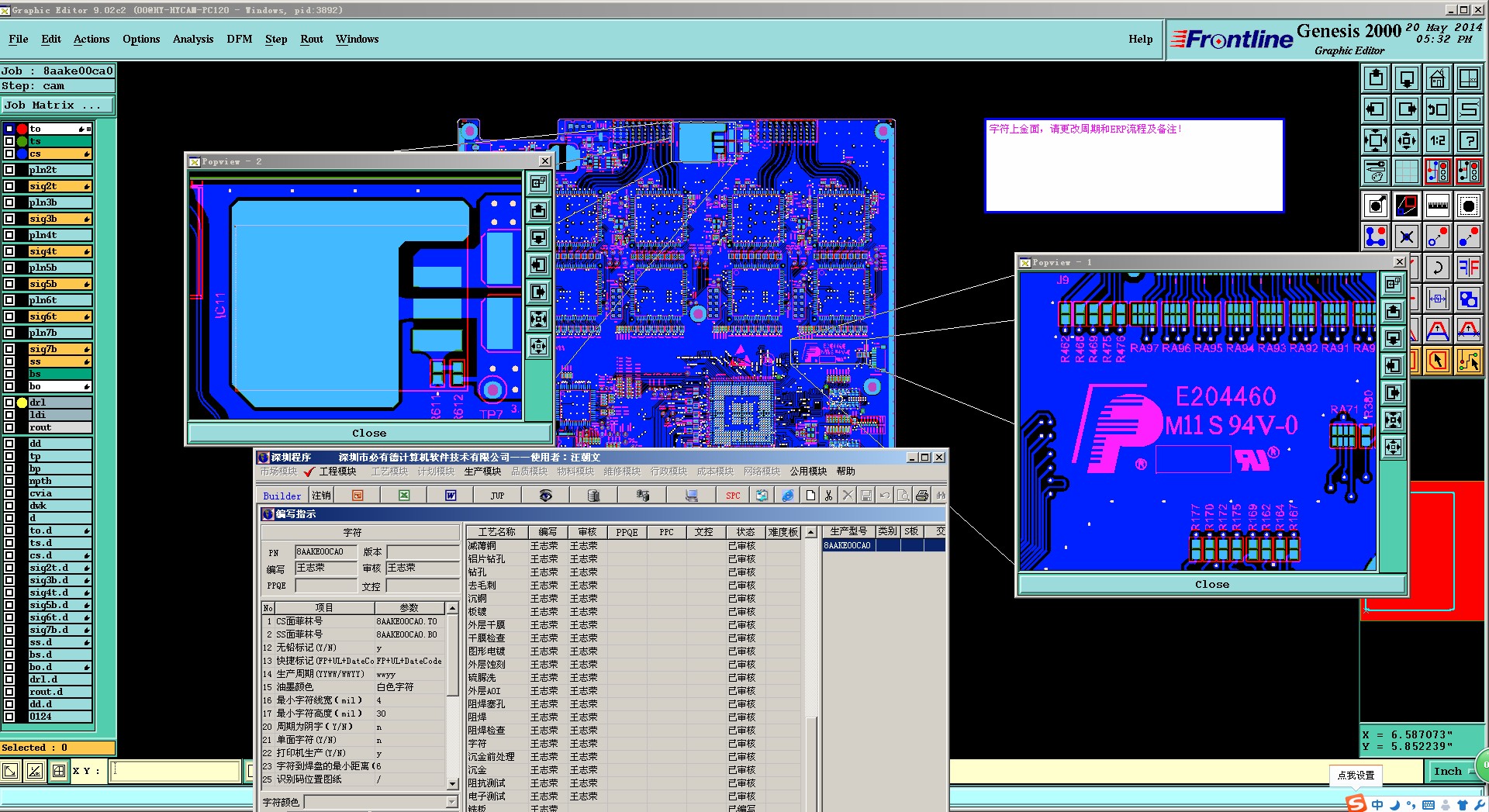
Task: Click the connected polyline edit icon
Action: coord(1376,237)
